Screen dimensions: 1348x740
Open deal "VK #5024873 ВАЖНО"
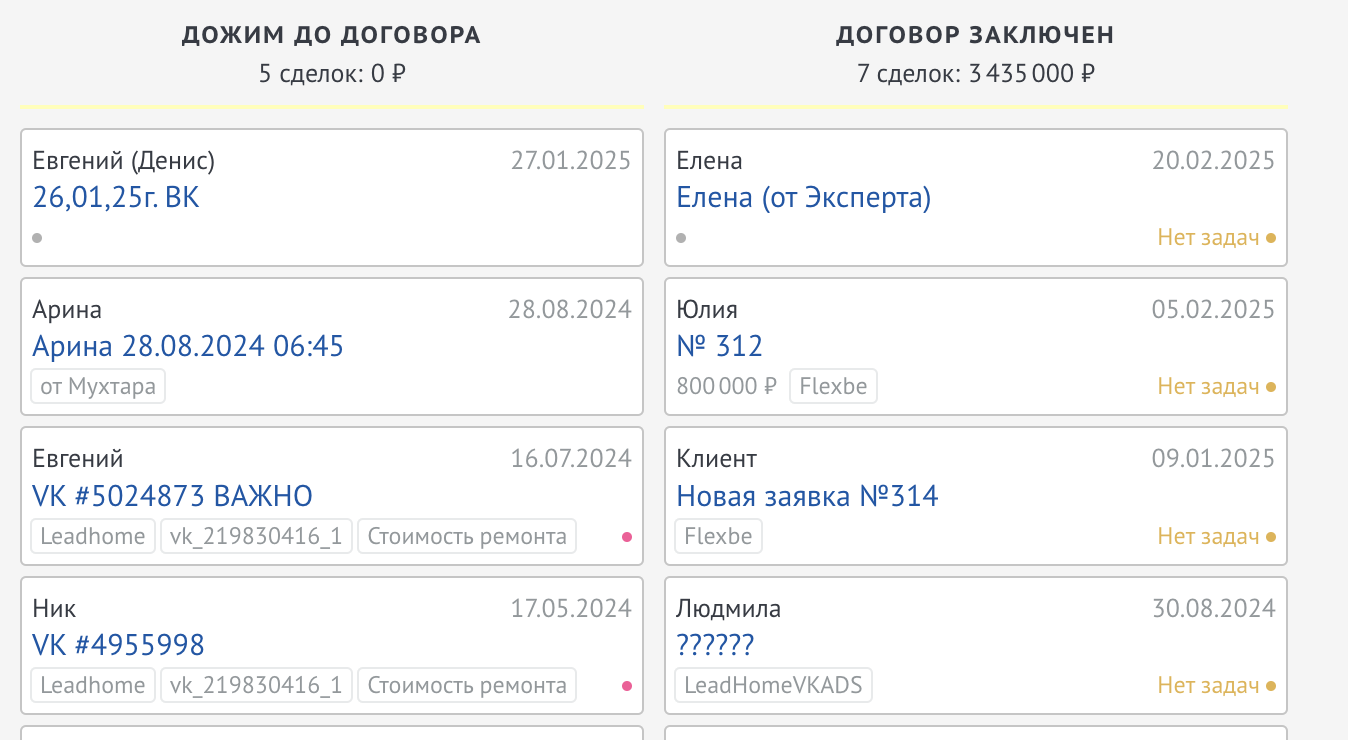click(x=172, y=496)
